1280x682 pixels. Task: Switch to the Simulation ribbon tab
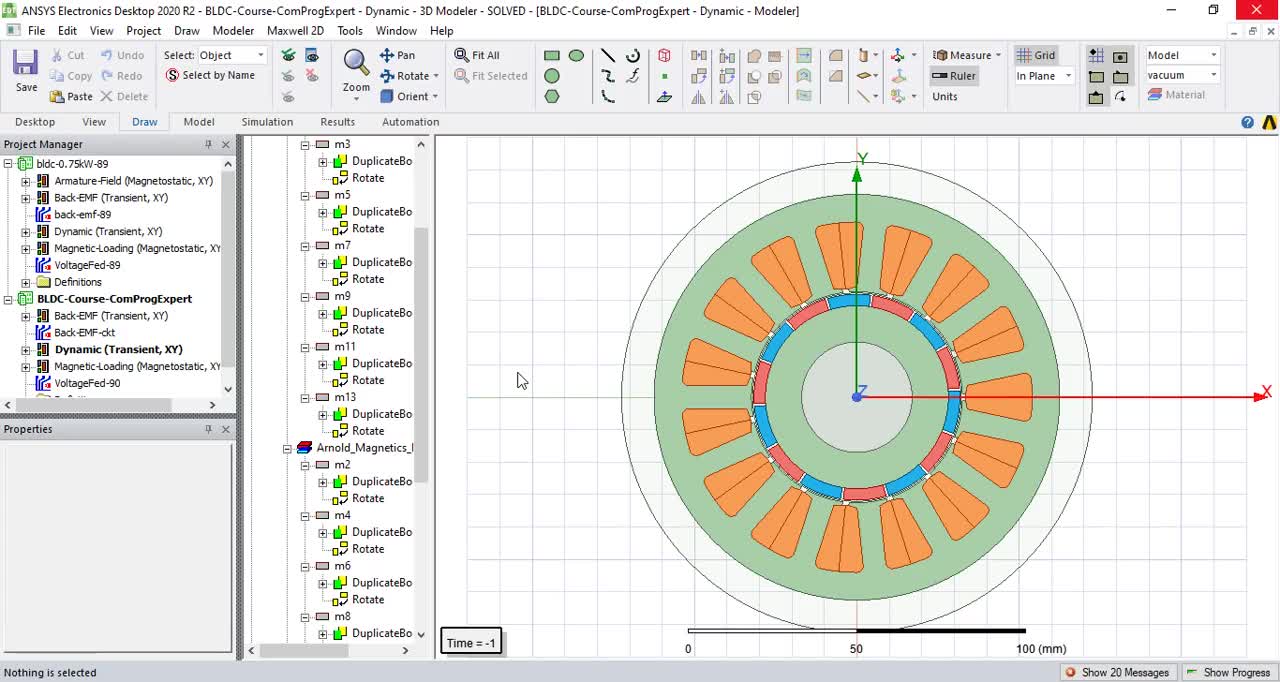pos(267,122)
